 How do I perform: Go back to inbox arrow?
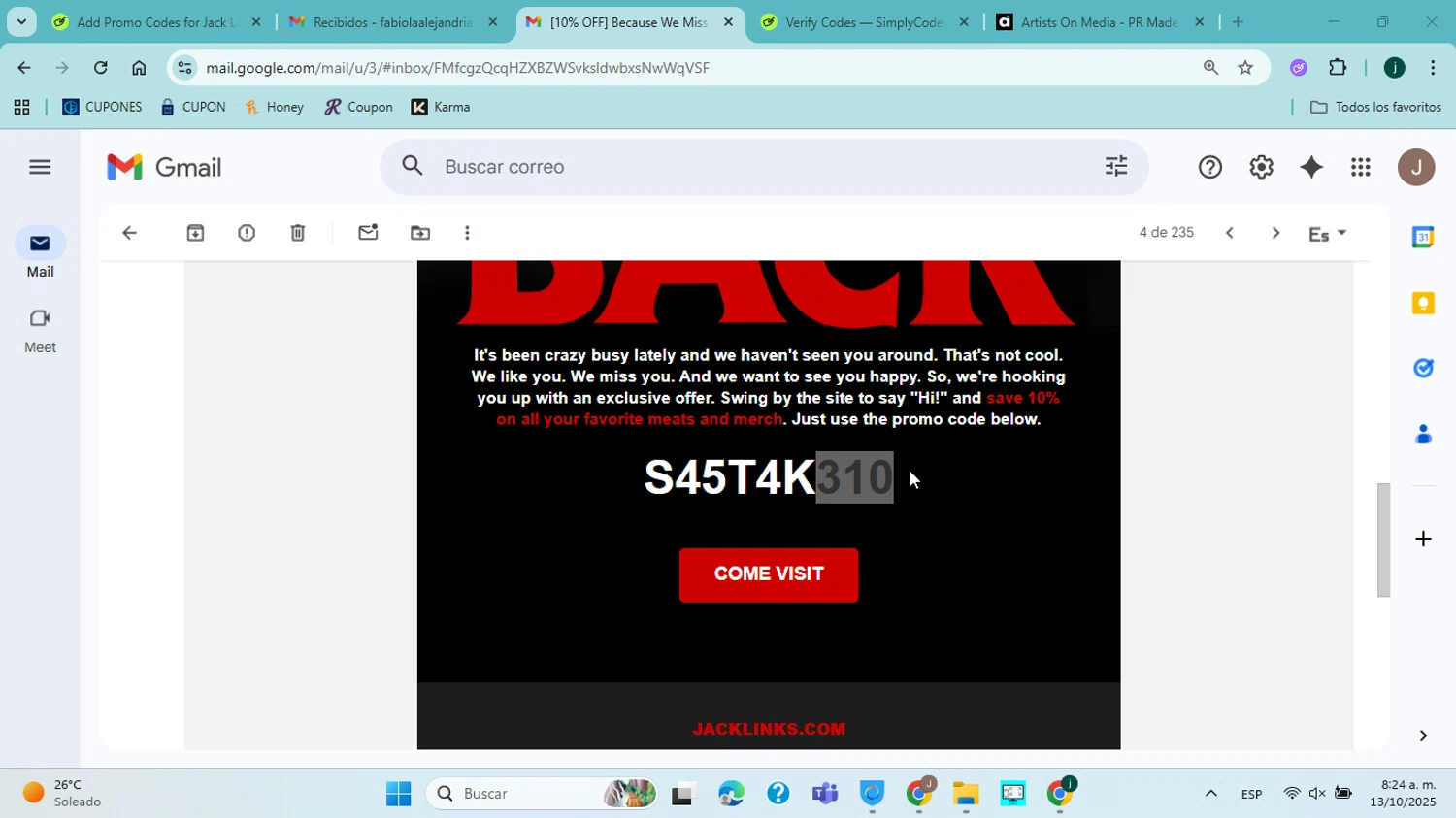[129, 233]
